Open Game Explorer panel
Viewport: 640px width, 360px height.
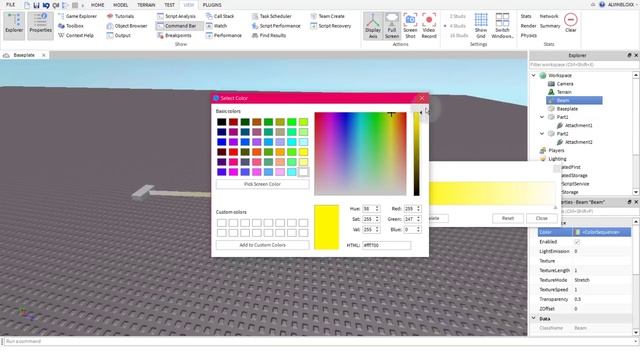(x=78, y=16)
